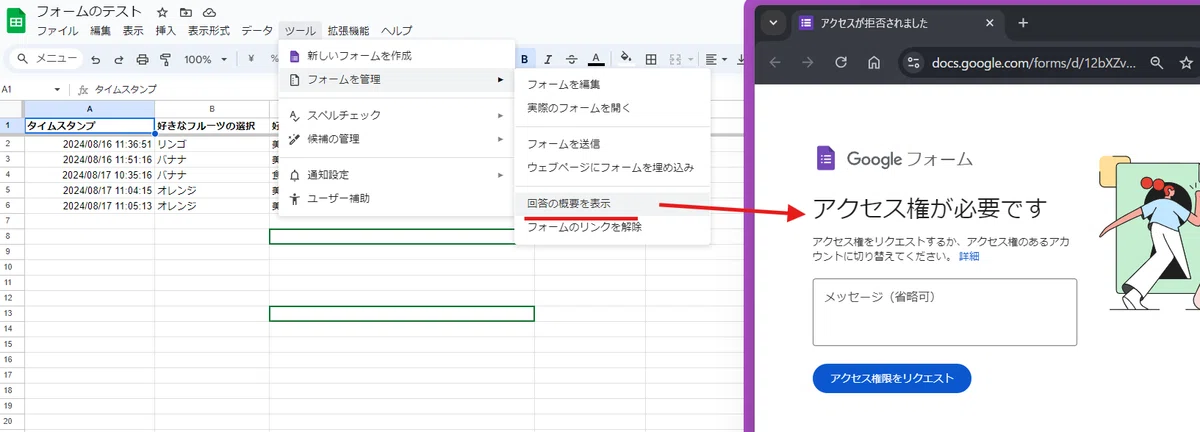Screen dimensions: 1200x432
Task: Open the borders grid tool
Action: 651,59
